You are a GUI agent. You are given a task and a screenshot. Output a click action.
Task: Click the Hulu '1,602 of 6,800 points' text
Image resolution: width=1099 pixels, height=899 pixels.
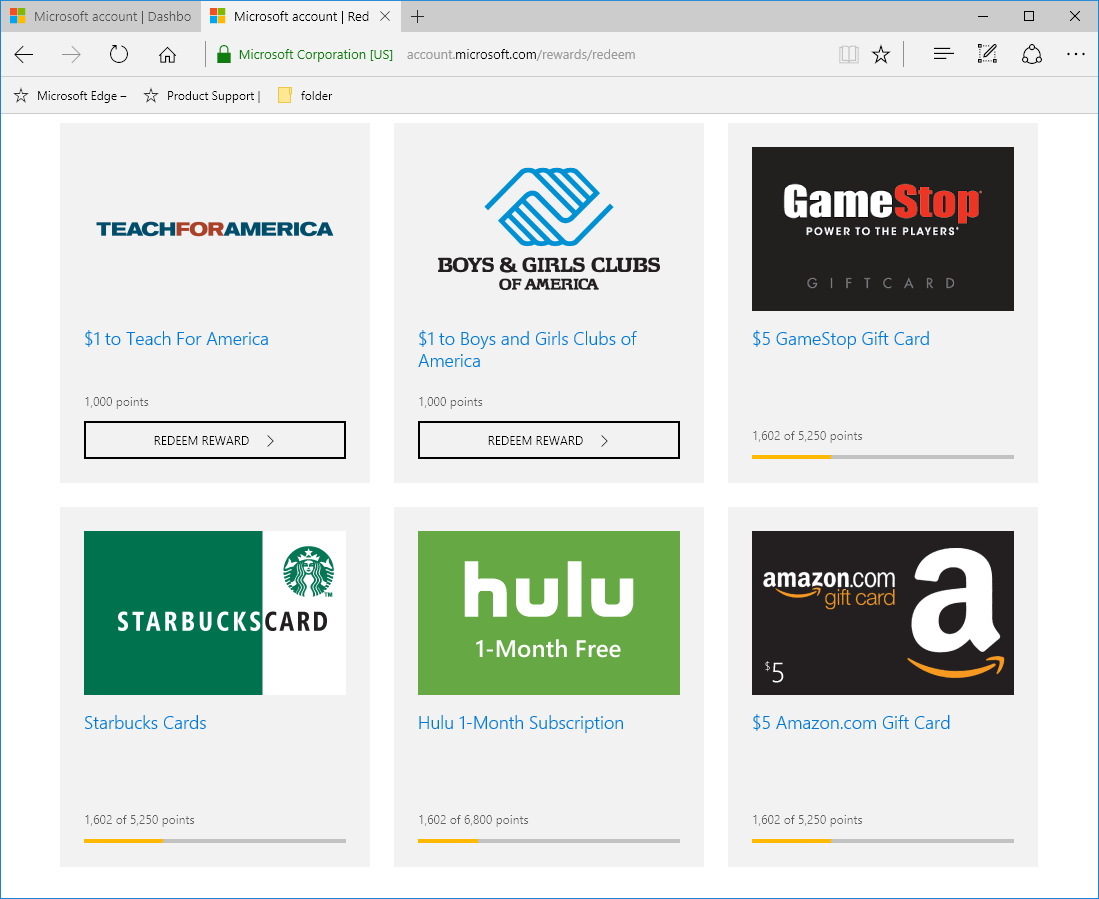click(x=473, y=820)
